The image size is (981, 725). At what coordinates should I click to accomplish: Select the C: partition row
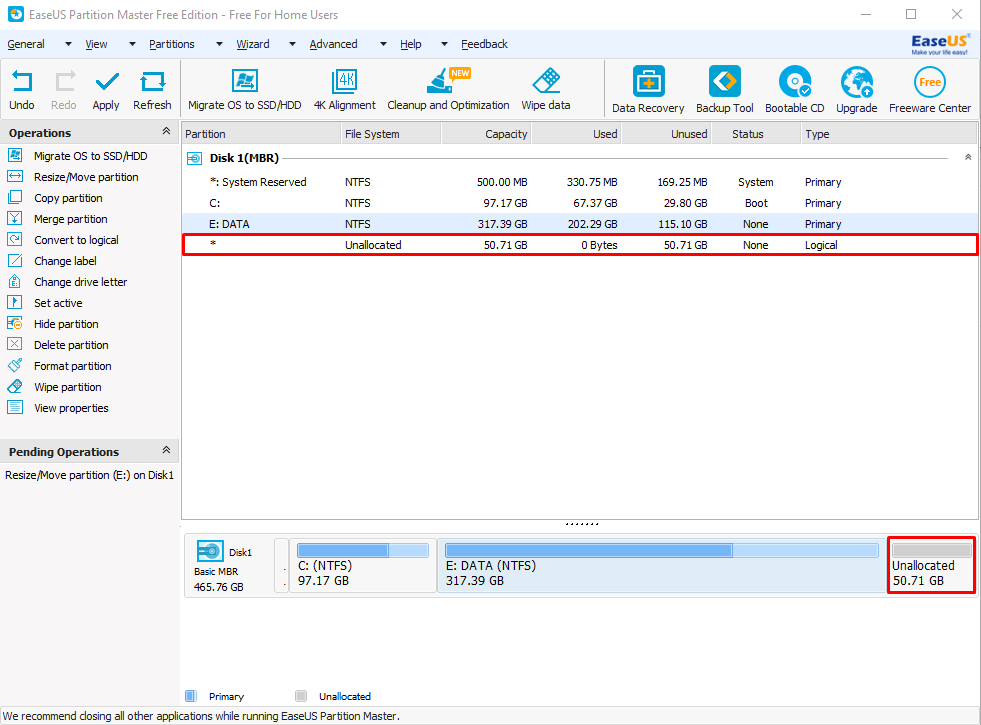580,203
